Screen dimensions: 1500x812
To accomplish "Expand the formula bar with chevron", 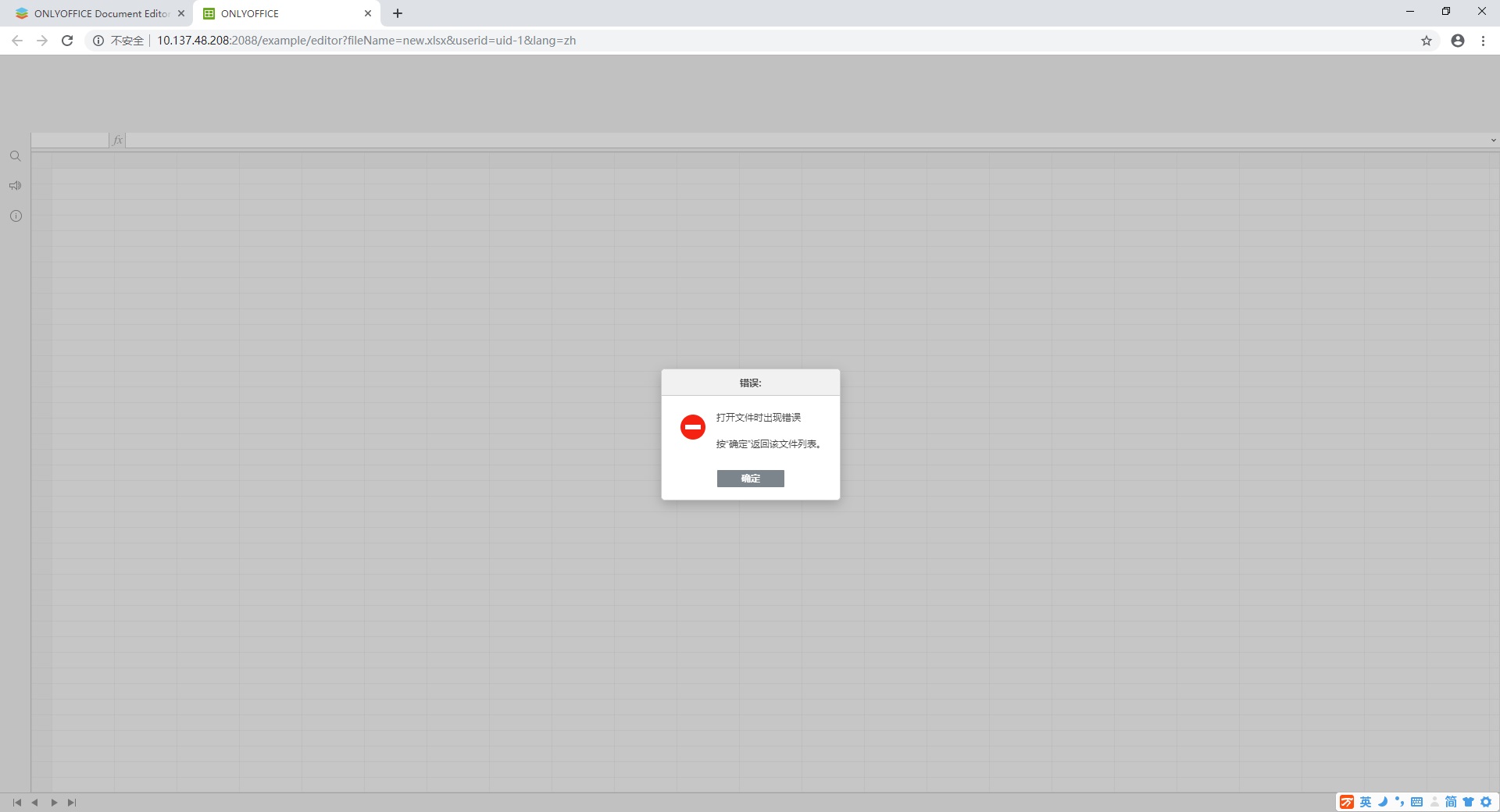I will click(1493, 141).
